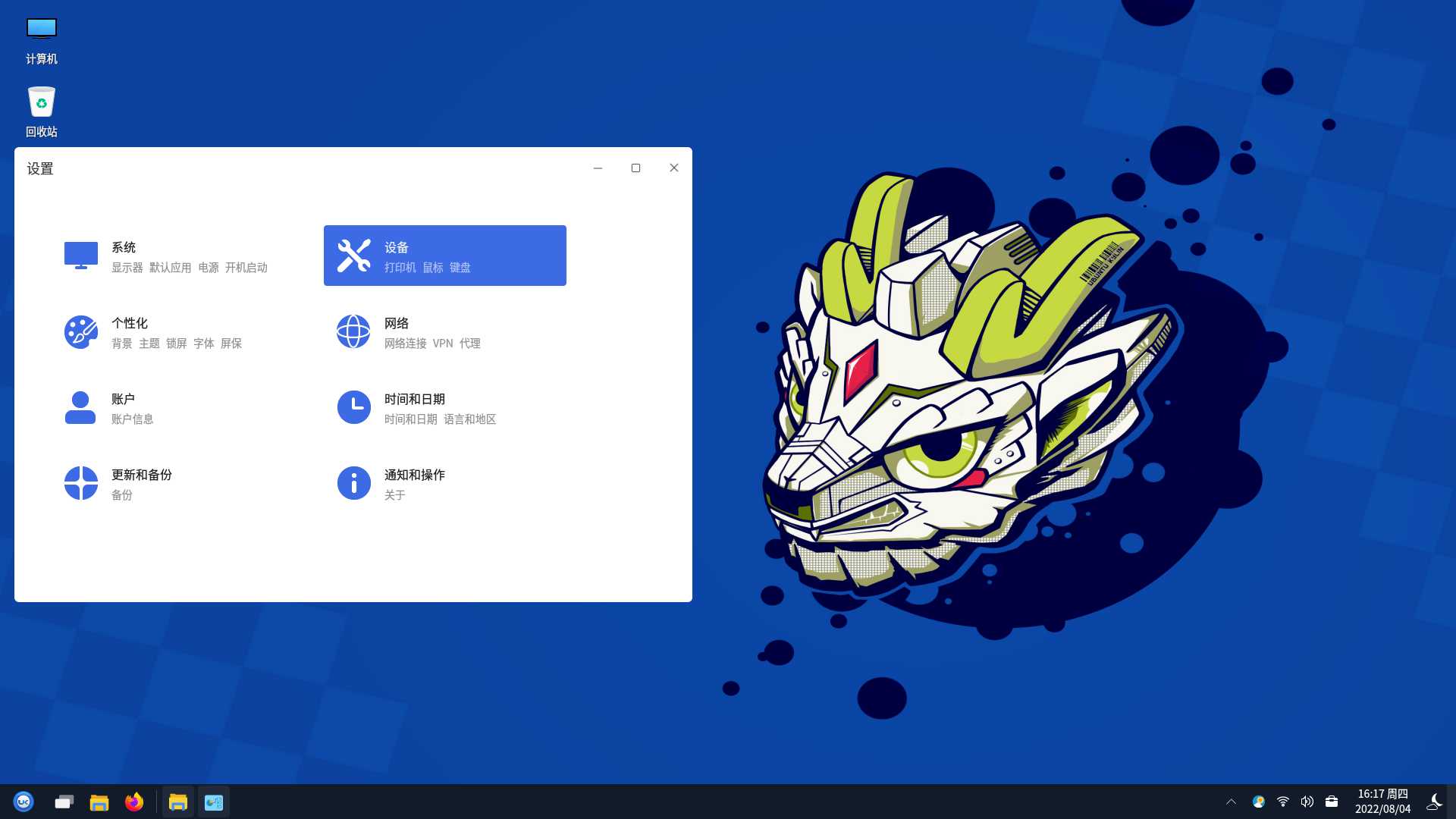
Task: Open the 账户 user icon
Action: click(80, 407)
